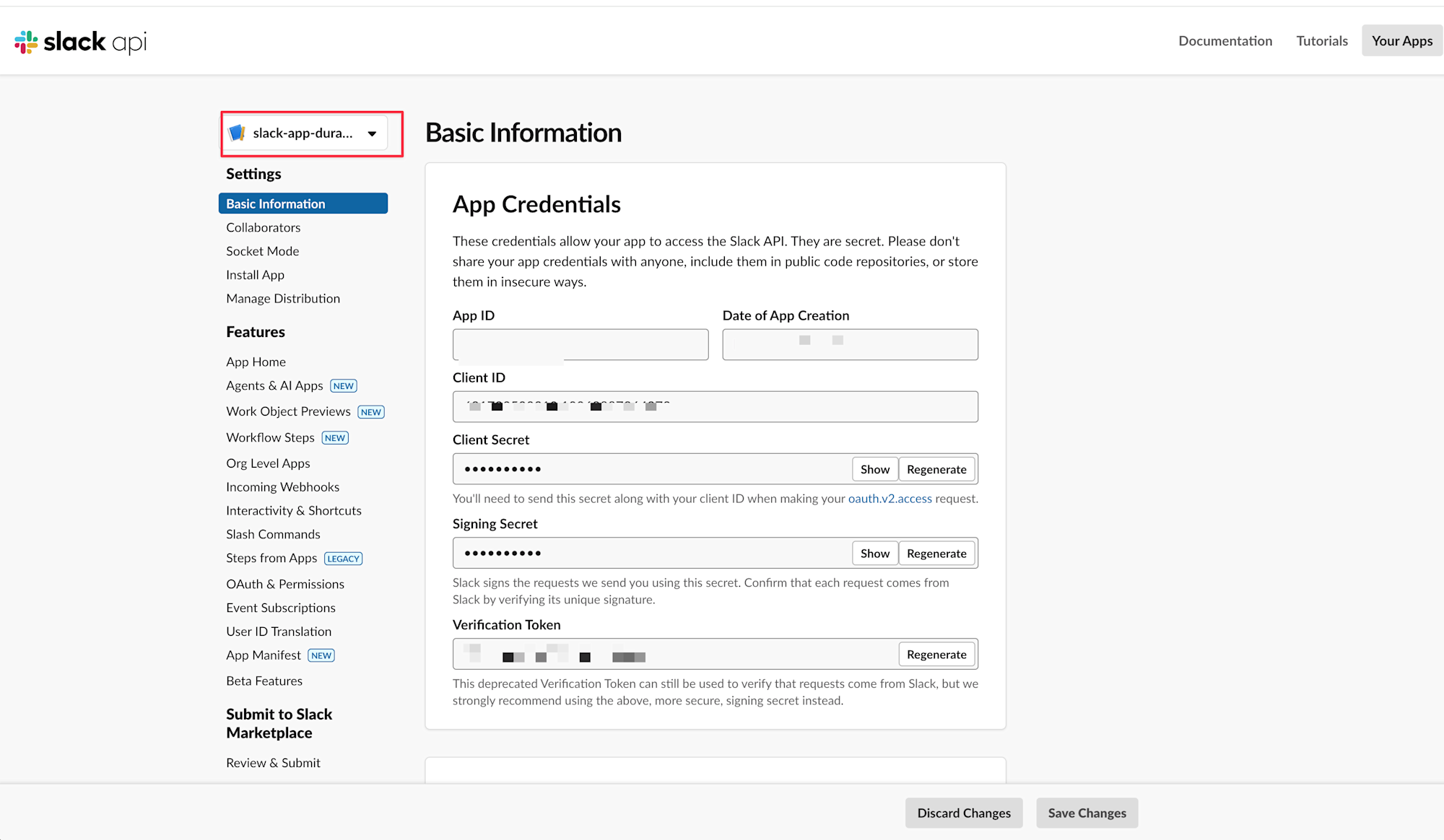
Task: Click the App ID field
Action: click(580, 345)
